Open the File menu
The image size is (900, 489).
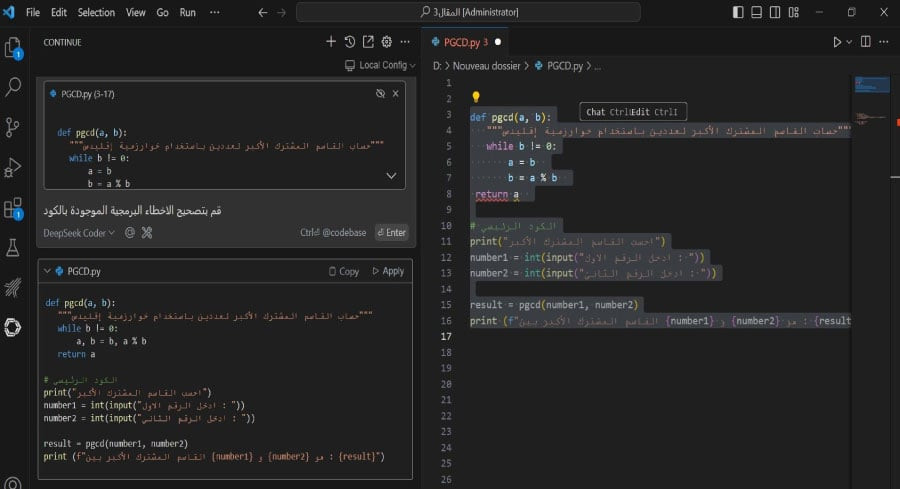[x=33, y=12]
